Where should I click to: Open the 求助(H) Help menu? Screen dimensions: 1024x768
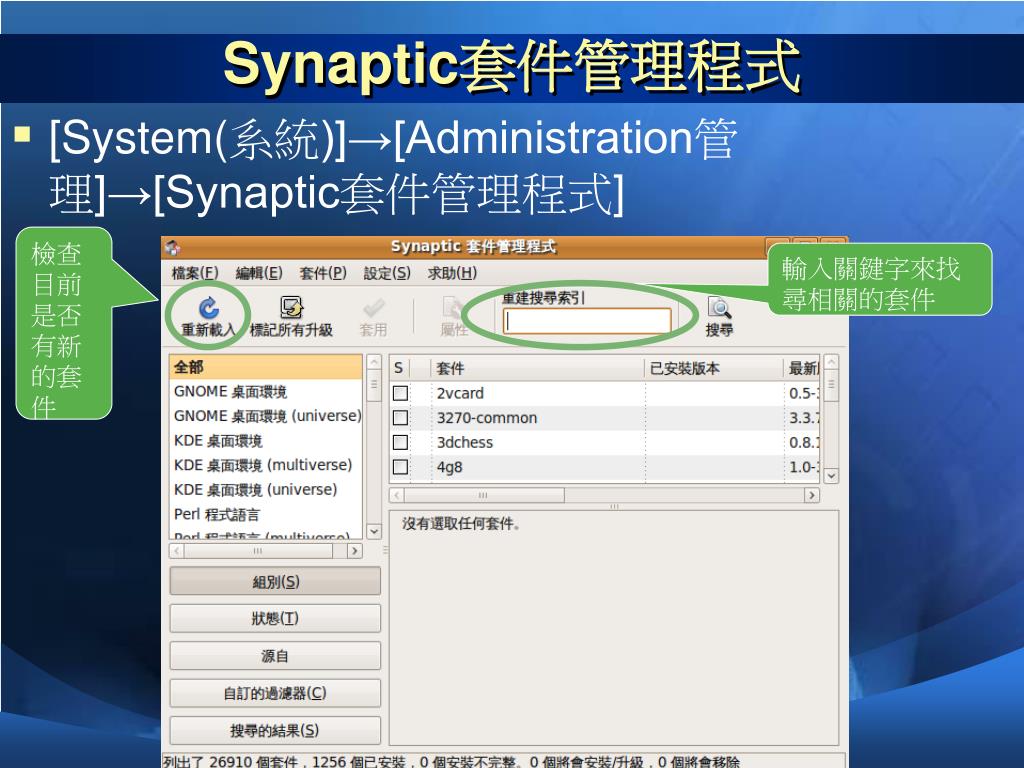(x=452, y=273)
